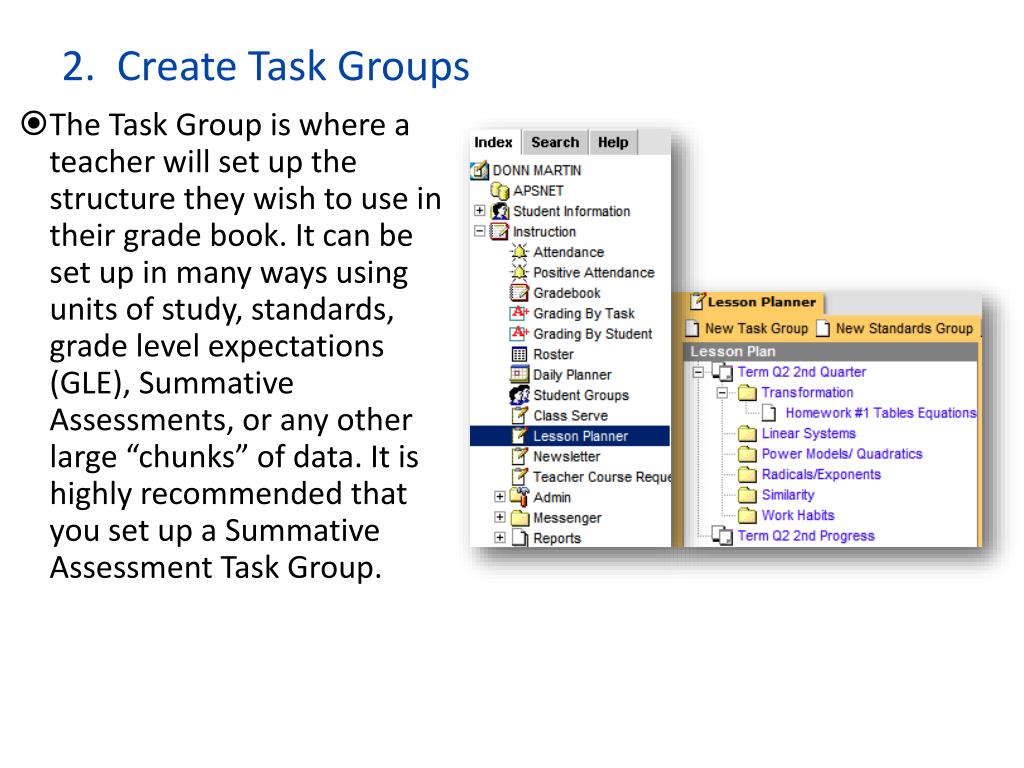
Task: Click the Daily Planner text entry
Action: [x=572, y=375]
